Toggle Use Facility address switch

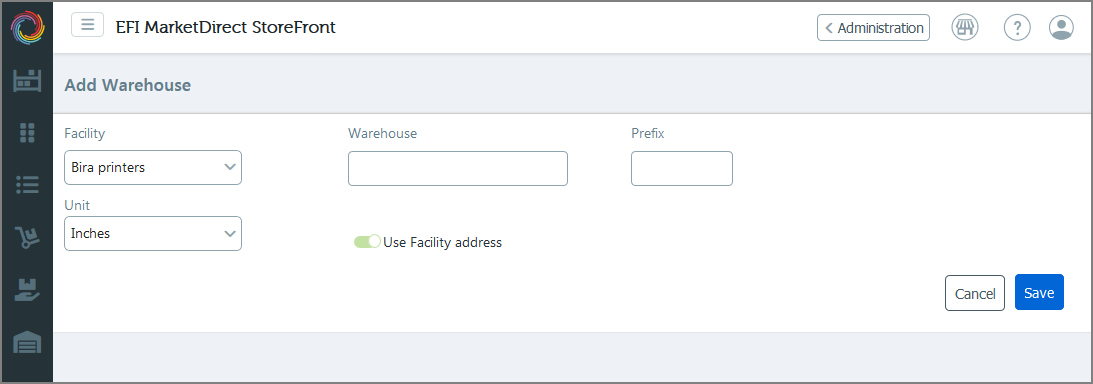pos(367,242)
